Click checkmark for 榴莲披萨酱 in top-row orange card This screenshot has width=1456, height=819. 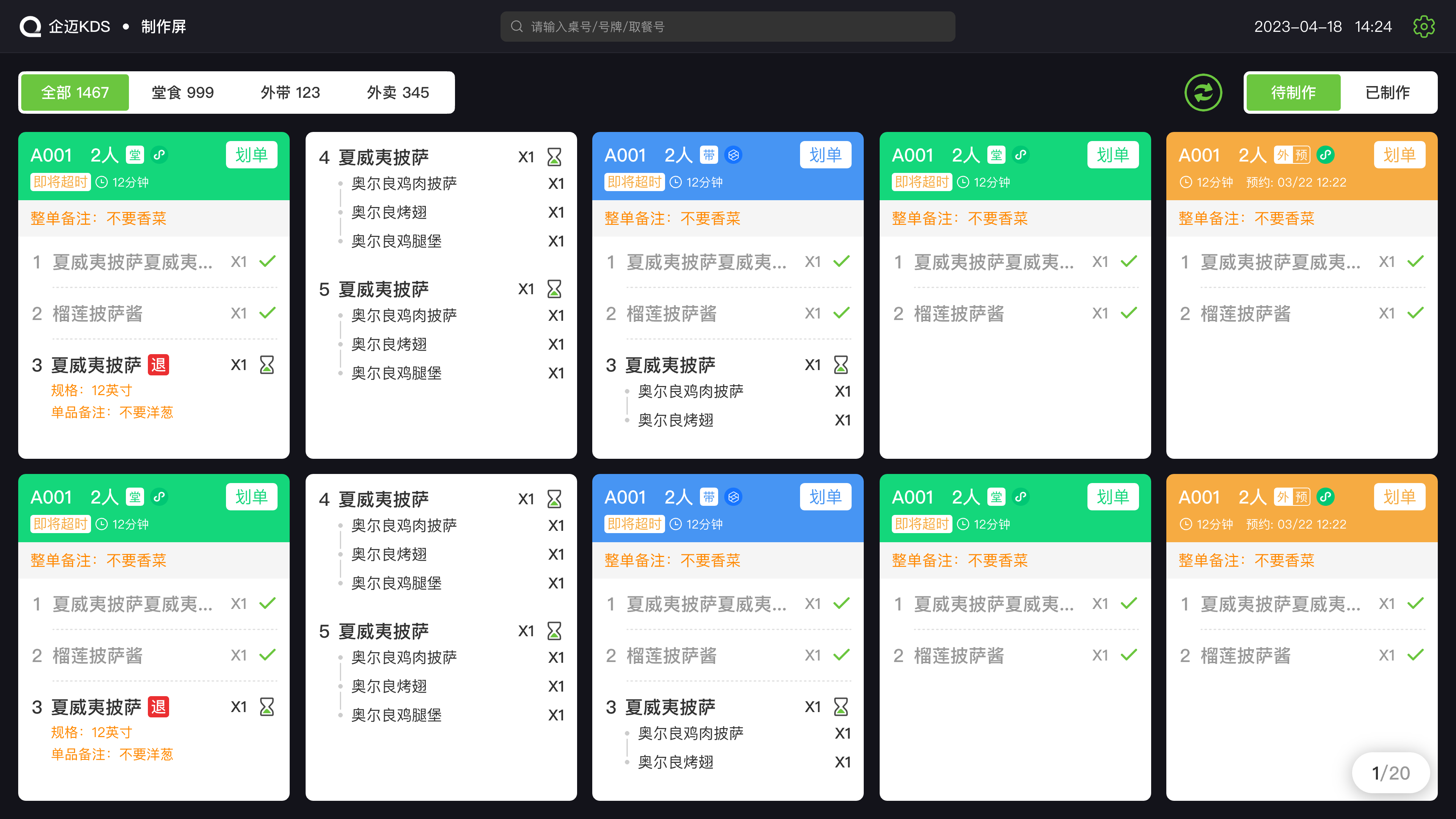tap(1416, 312)
